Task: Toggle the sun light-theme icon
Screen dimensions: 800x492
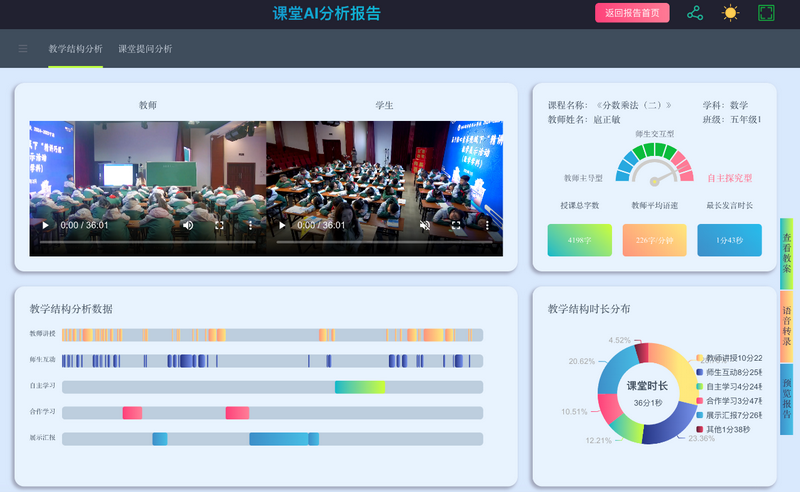Action: click(730, 13)
